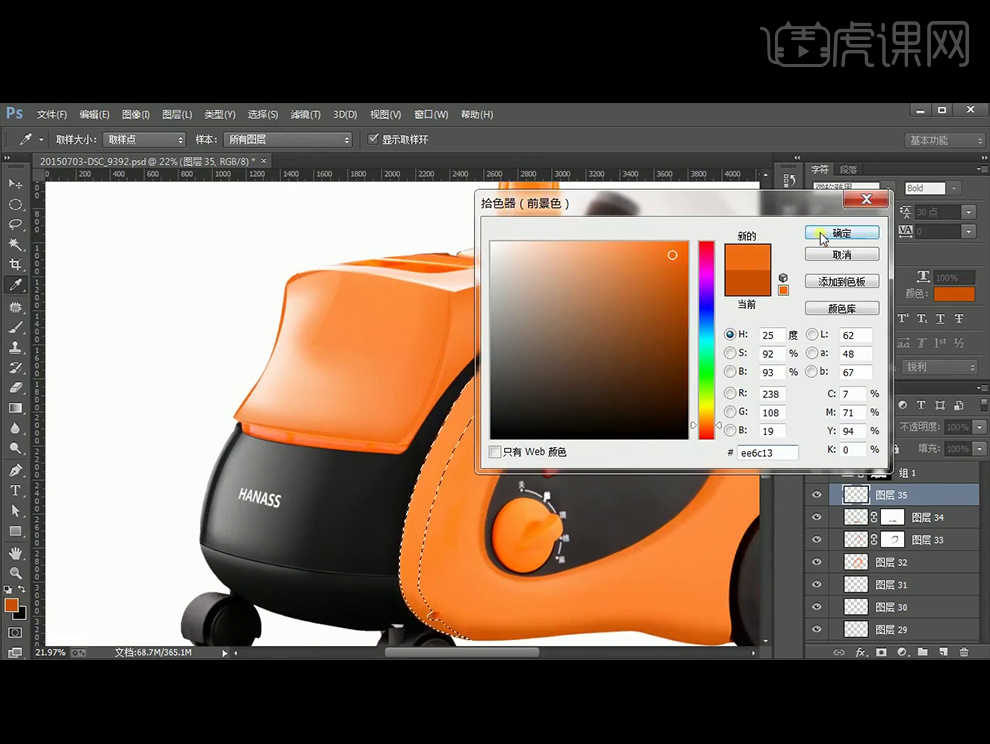
Task: Enable the Only Web Colors checkbox
Action: click(495, 452)
